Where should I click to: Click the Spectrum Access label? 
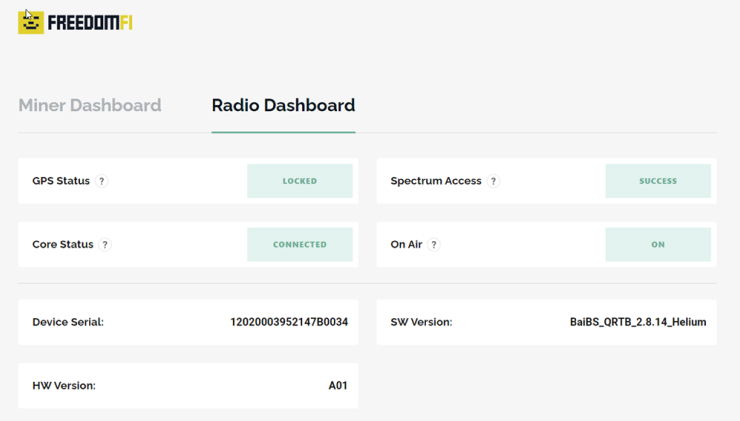click(436, 181)
